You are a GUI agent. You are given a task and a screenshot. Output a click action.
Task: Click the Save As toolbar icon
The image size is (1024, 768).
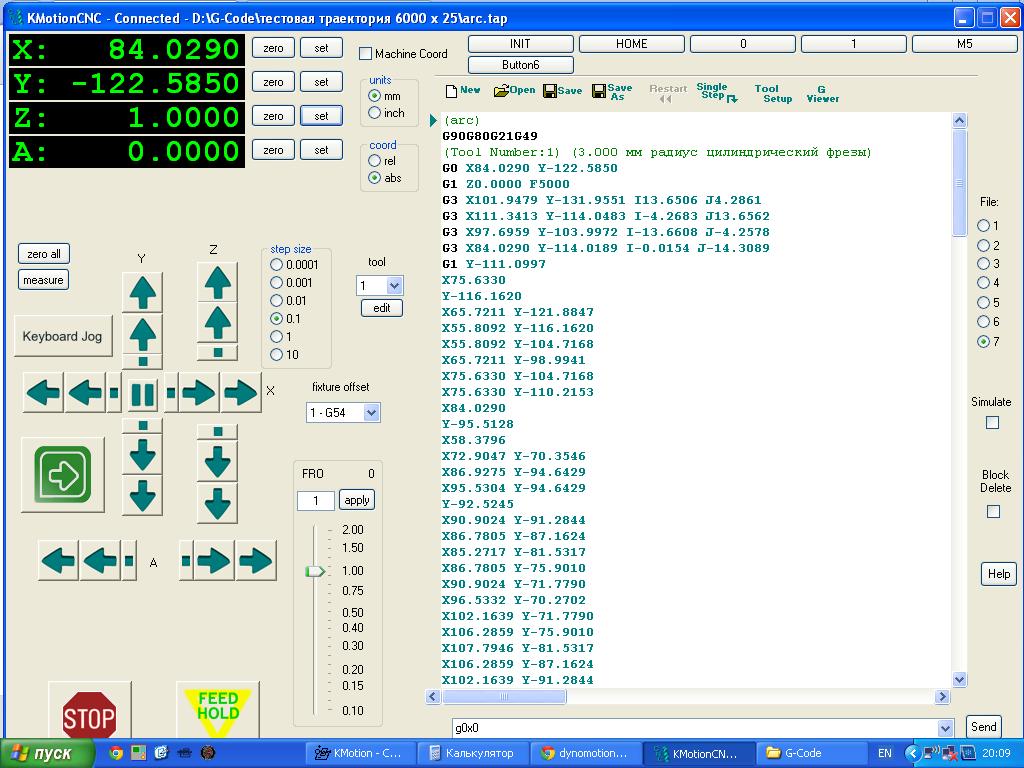(x=612, y=92)
